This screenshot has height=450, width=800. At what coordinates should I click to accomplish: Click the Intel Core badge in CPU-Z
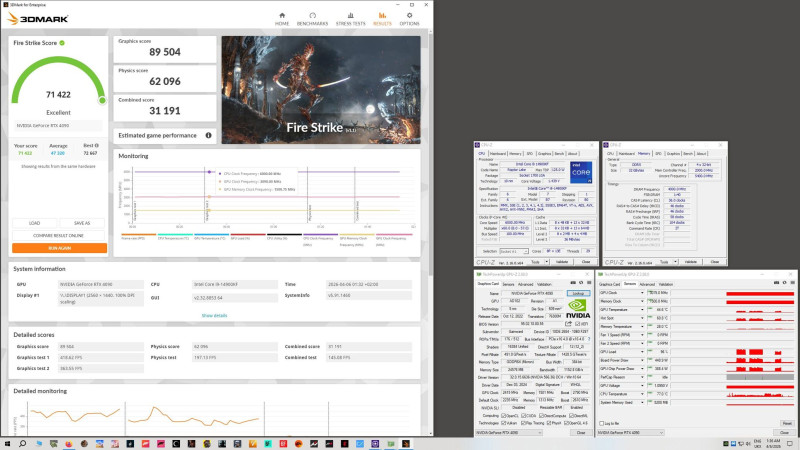pyautogui.click(x=581, y=172)
